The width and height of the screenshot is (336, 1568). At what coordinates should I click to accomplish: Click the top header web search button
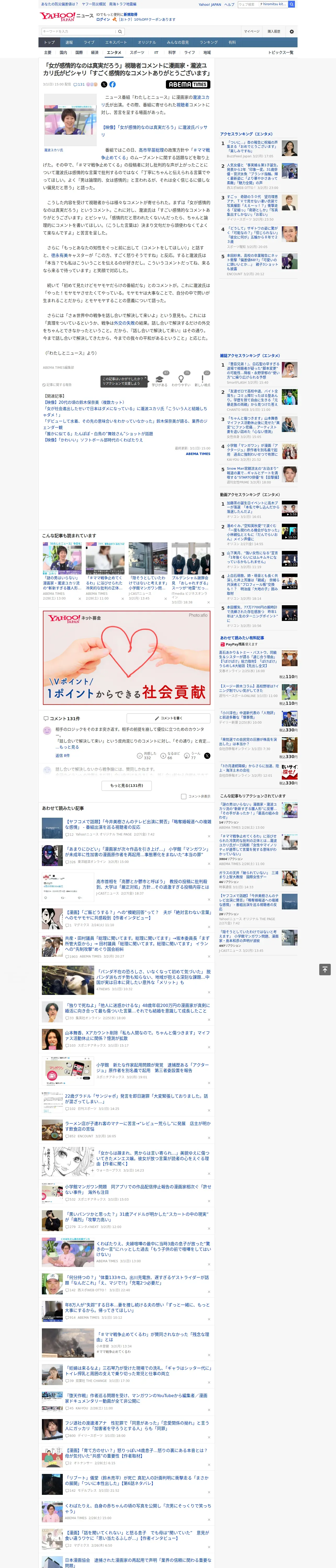pyautogui.click(x=292, y=4)
